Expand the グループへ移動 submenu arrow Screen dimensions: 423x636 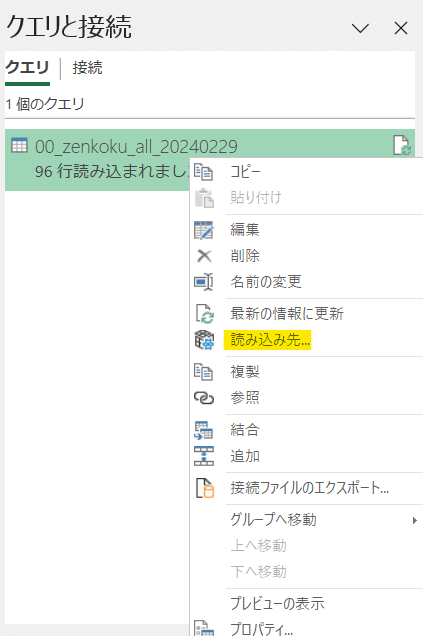(414, 520)
